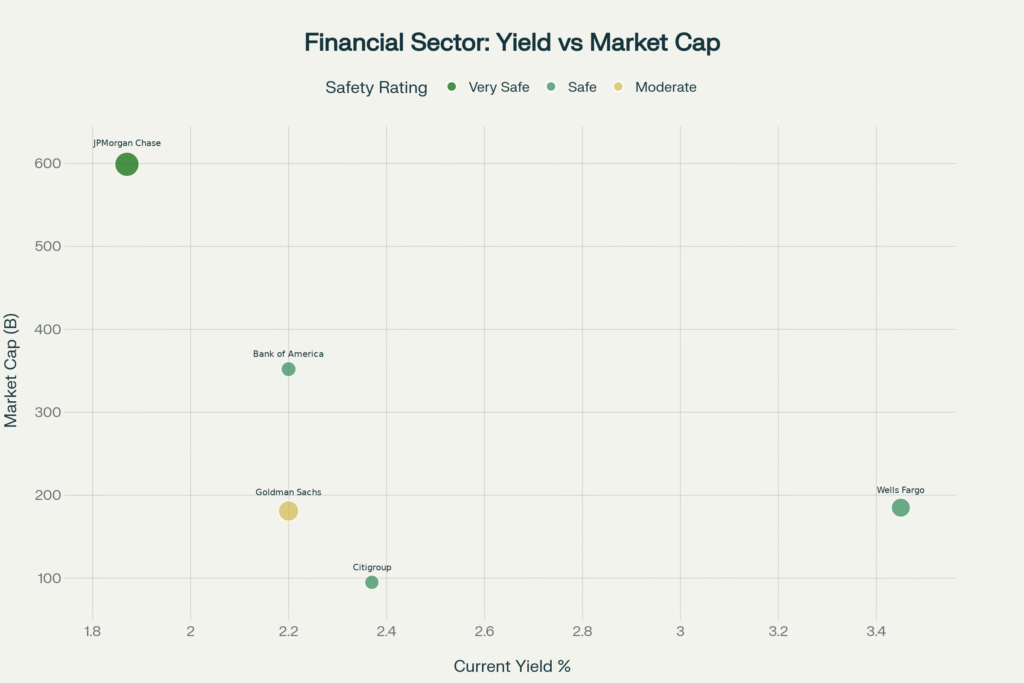The height and width of the screenshot is (683, 1024).
Task: Select the Bank of America data point
Action: pyautogui.click(x=289, y=369)
